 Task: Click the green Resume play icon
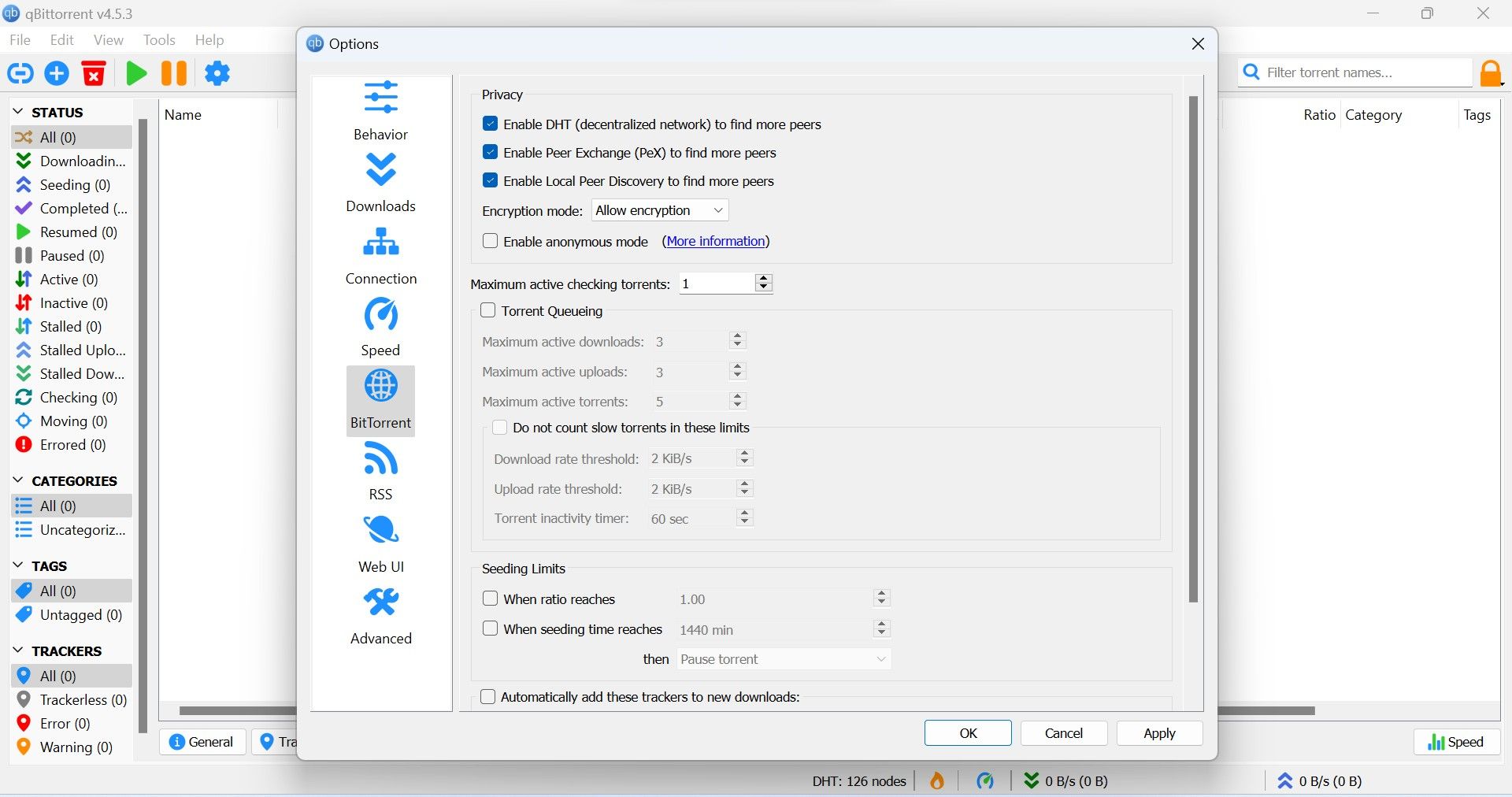click(136, 73)
